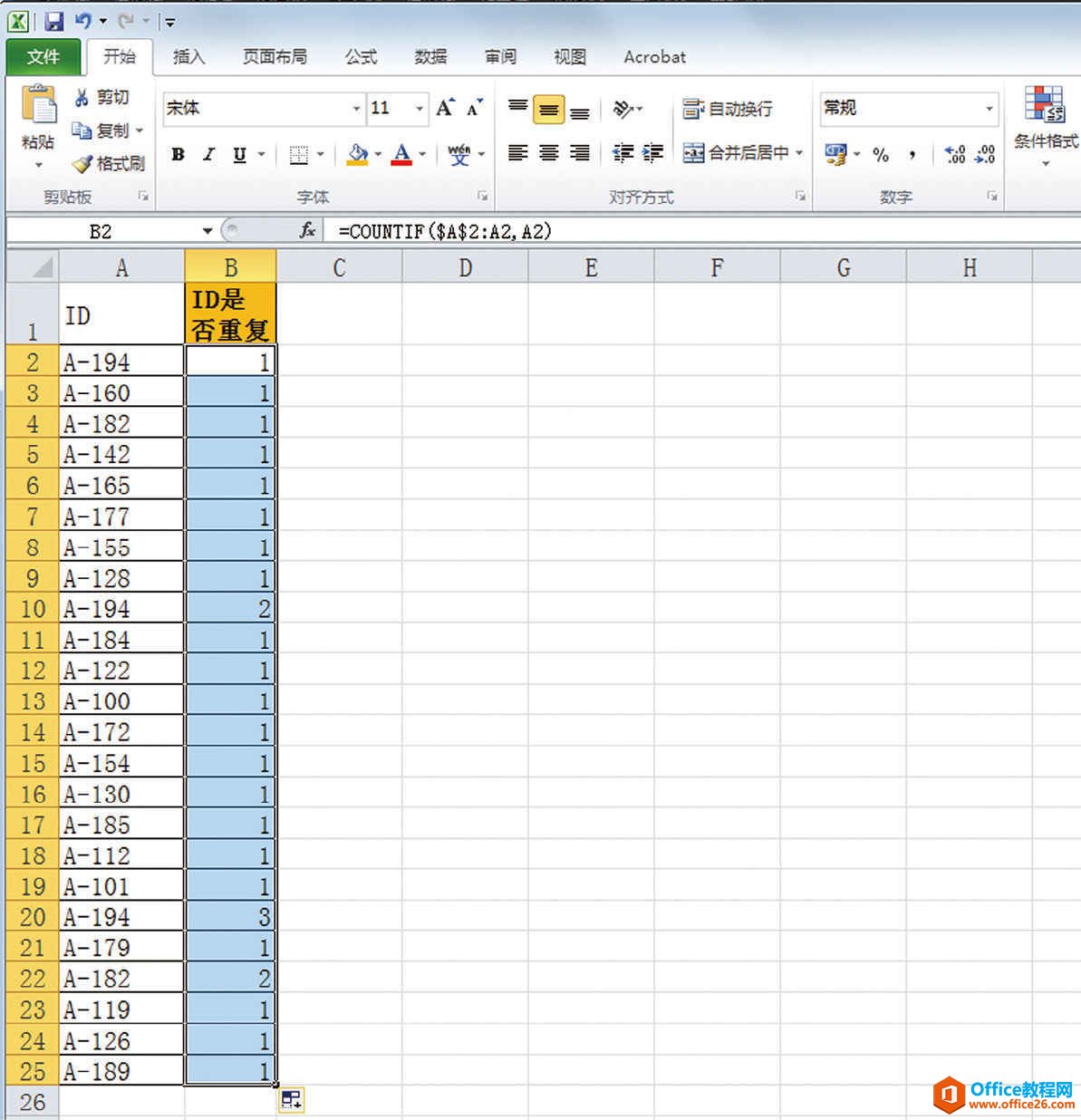1081x1120 pixels.
Task: Click the phonetic guide (wén) icon
Action: (459, 155)
